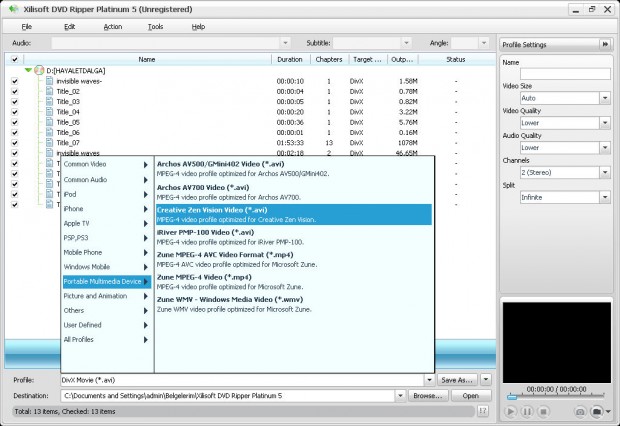
Task: Click the file icon next to Title_02
Action: point(49,91)
